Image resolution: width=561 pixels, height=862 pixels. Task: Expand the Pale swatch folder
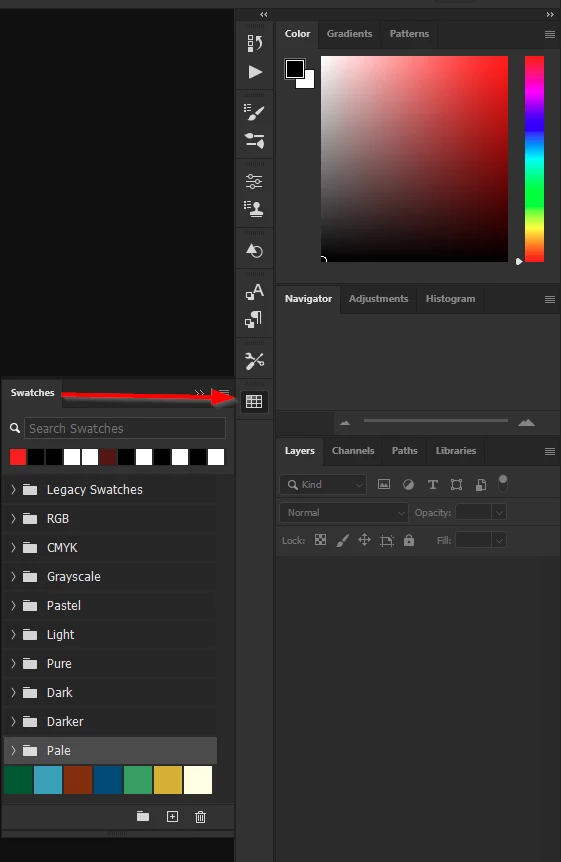[13, 750]
